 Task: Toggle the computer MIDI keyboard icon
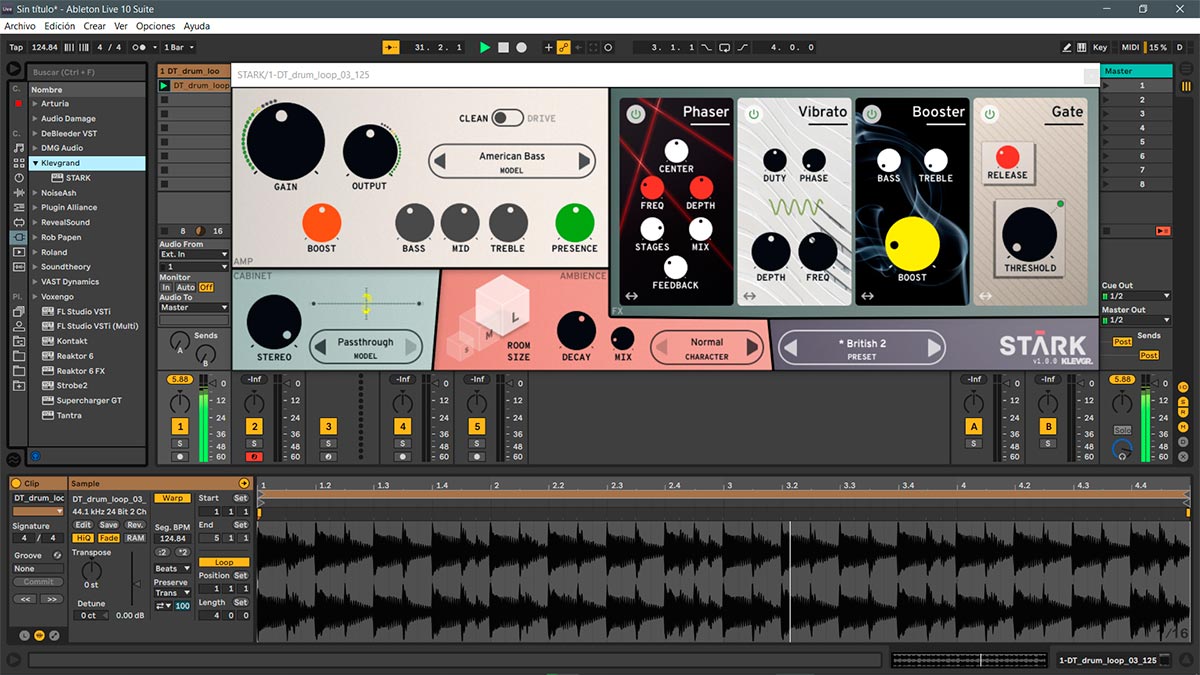tap(1082, 47)
